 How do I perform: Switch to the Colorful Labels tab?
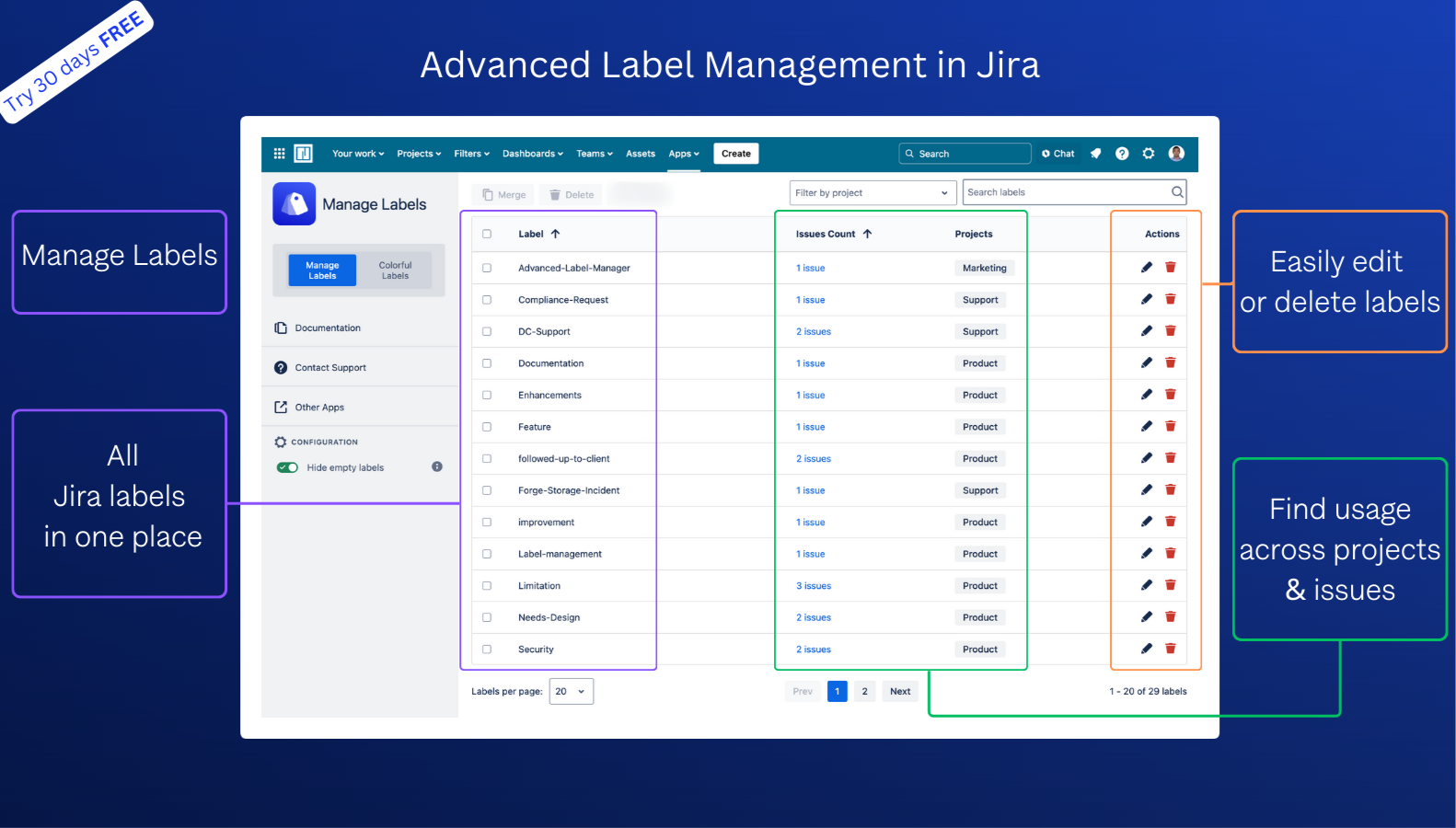coord(395,270)
